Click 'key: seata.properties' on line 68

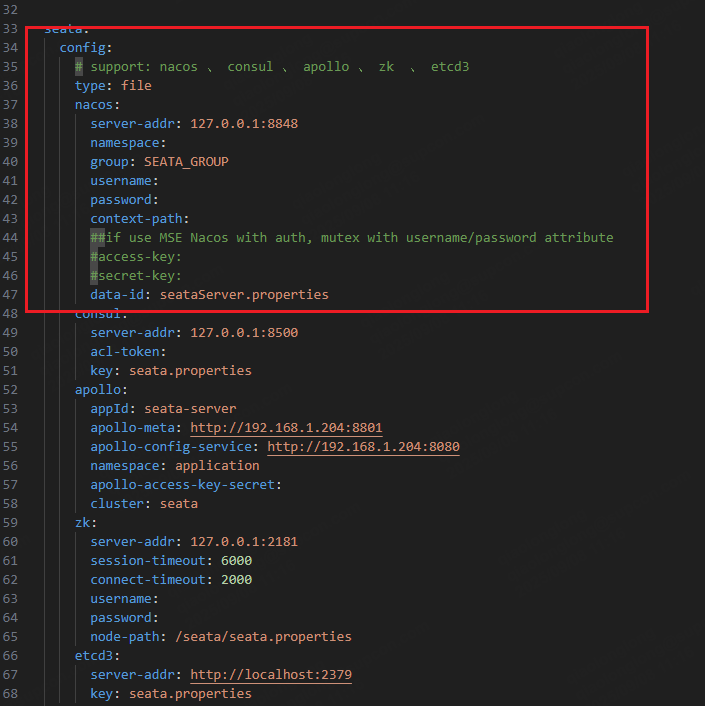pyautogui.click(x=171, y=694)
